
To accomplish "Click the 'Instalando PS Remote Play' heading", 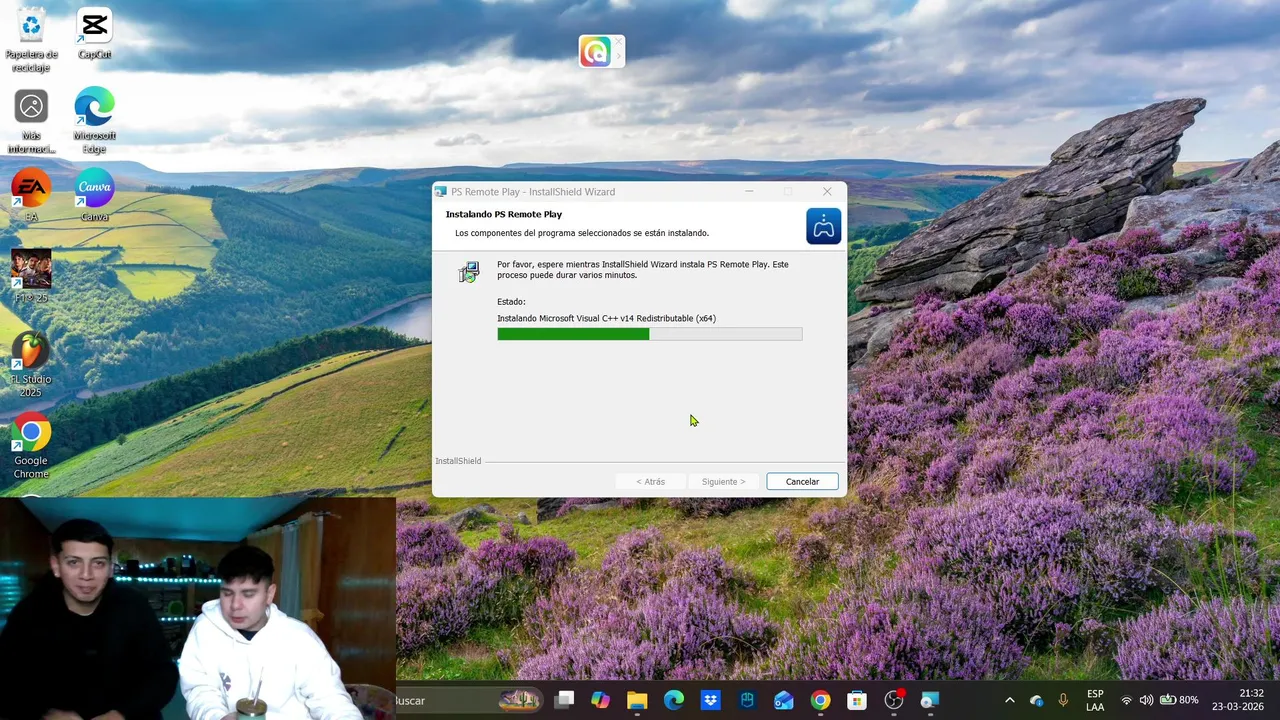I will tap(504, 214).
